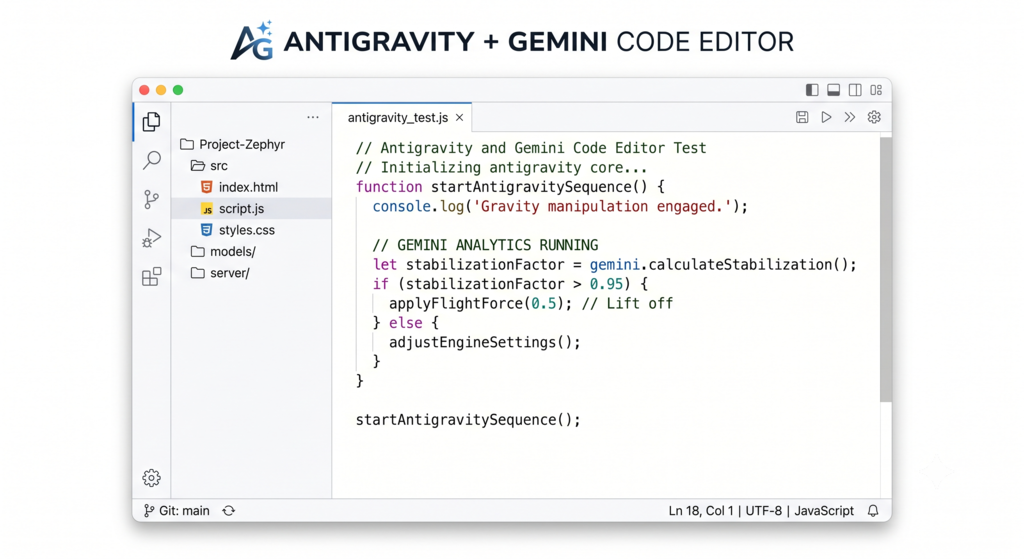Open editor settings gear in tab bar
This screenshot has height=559, width=1024.
tap(874, 117)
